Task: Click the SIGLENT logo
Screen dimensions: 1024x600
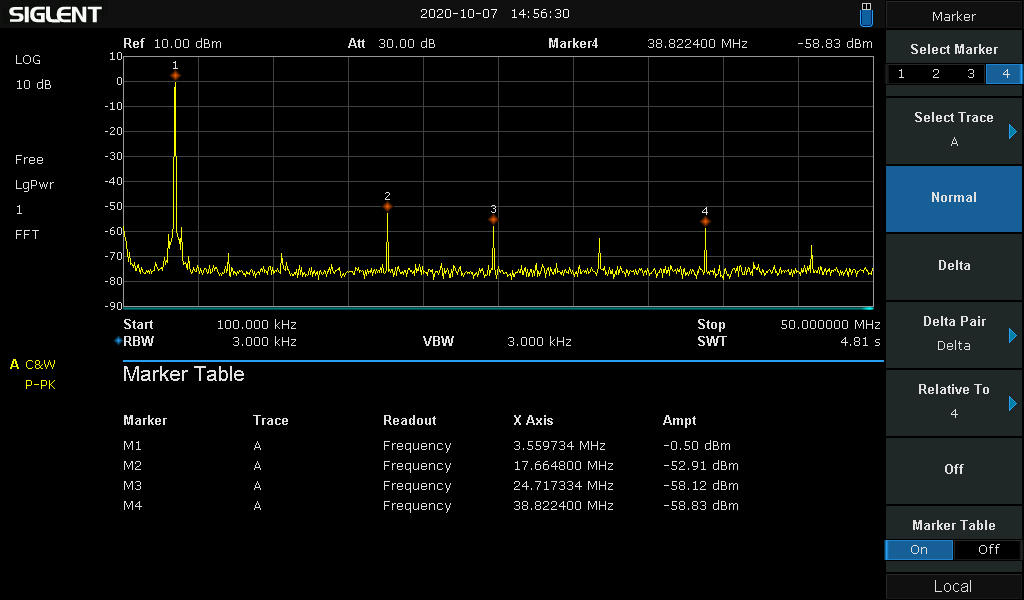Action: click(55, 15)
